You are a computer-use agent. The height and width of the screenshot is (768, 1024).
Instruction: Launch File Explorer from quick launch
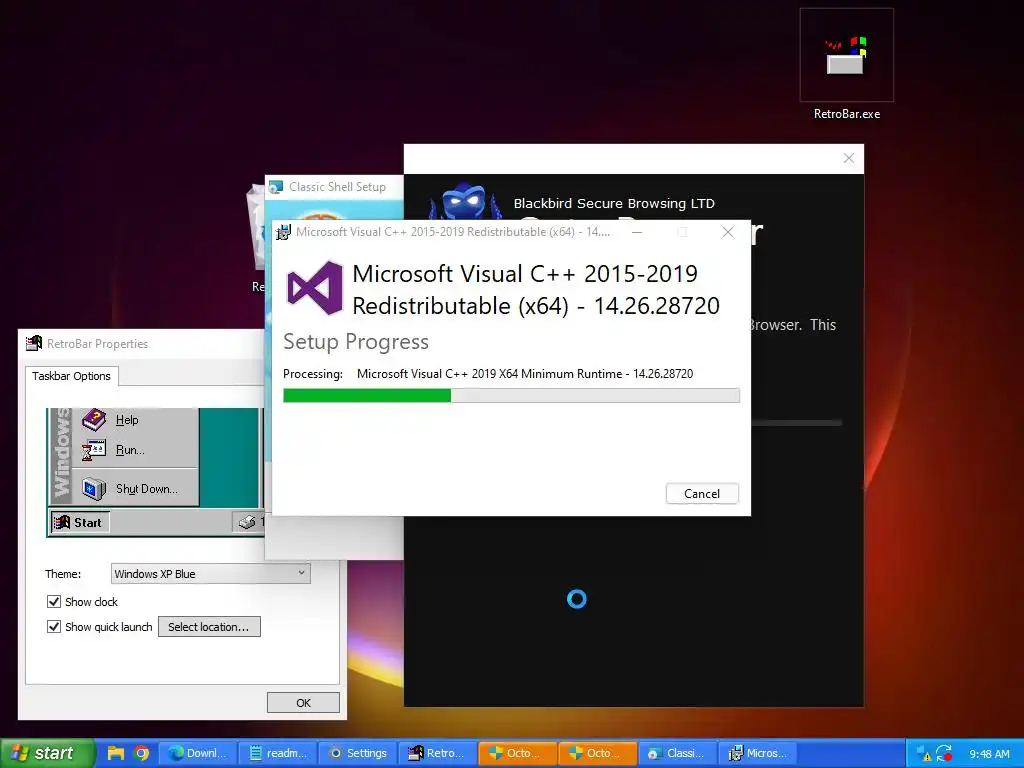coord(116,753)
